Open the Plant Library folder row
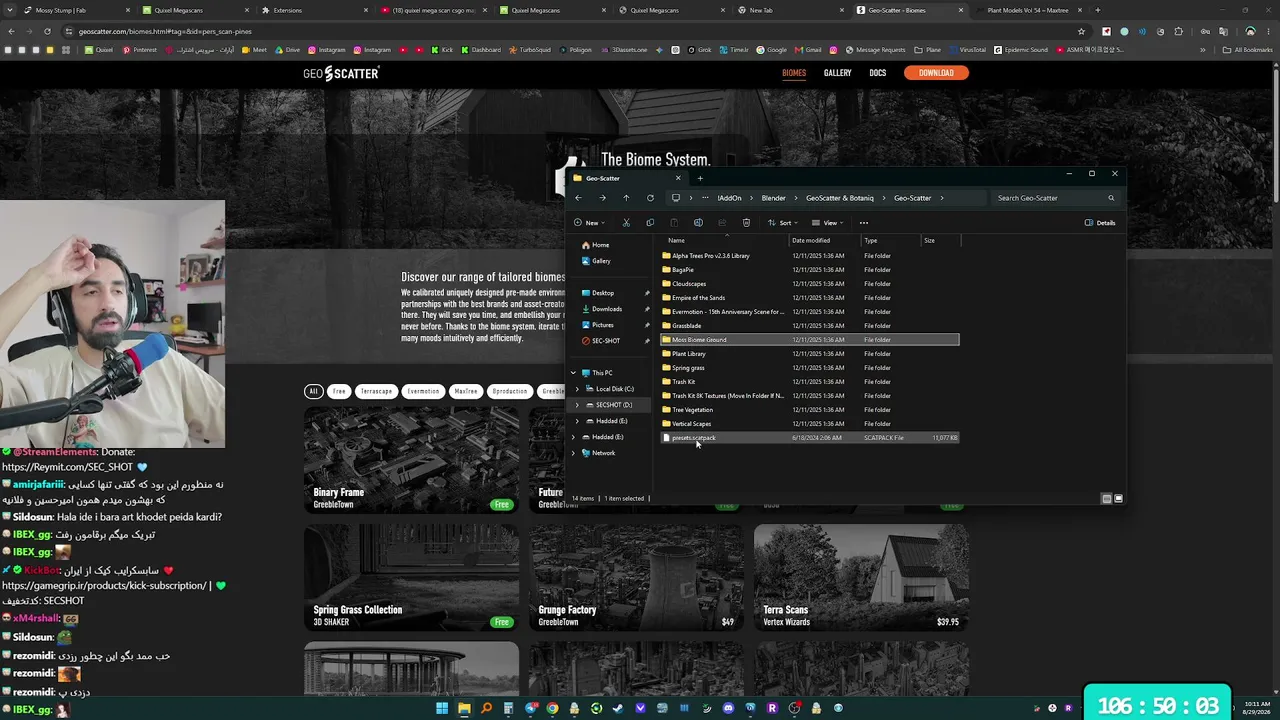Image resolution: width=1280 pixels, height=720 pixels. (x=810, y=354)
